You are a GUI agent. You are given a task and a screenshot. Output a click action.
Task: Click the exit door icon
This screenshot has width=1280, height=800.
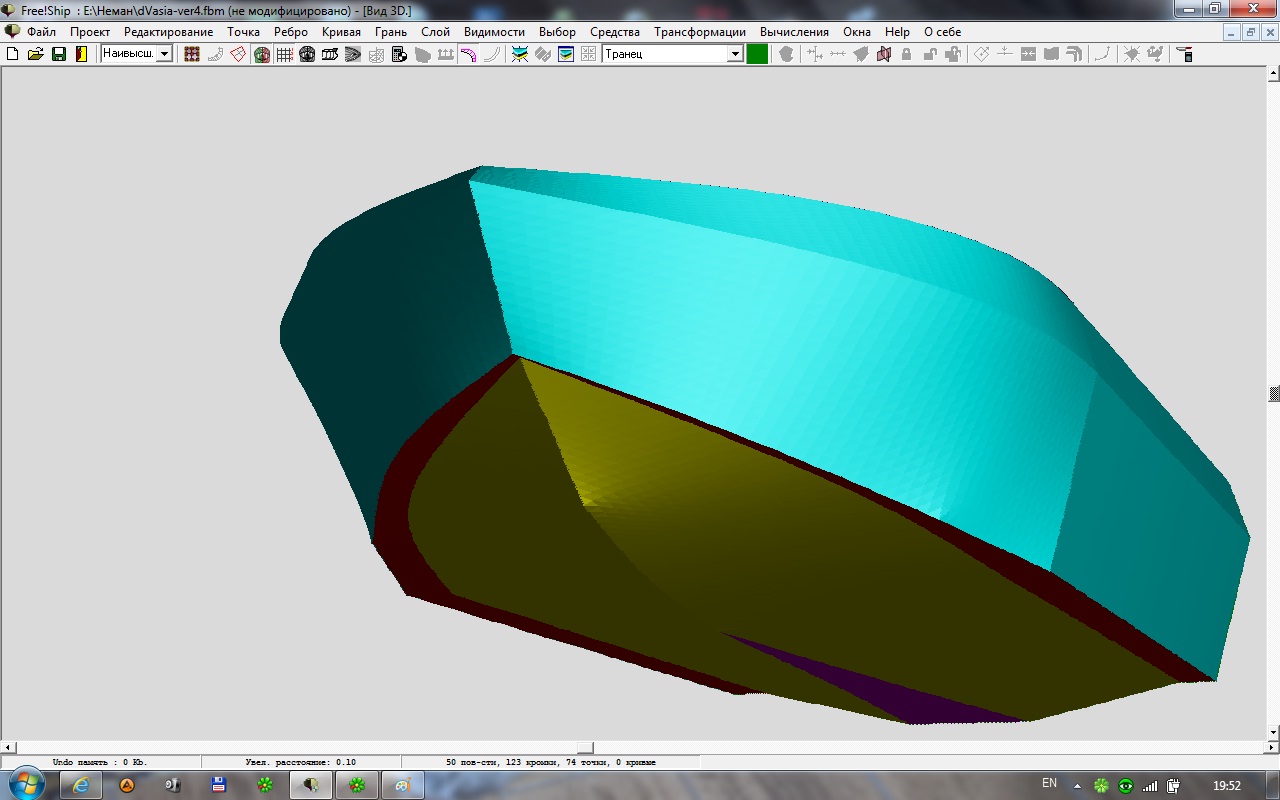(x=81, y=54)
